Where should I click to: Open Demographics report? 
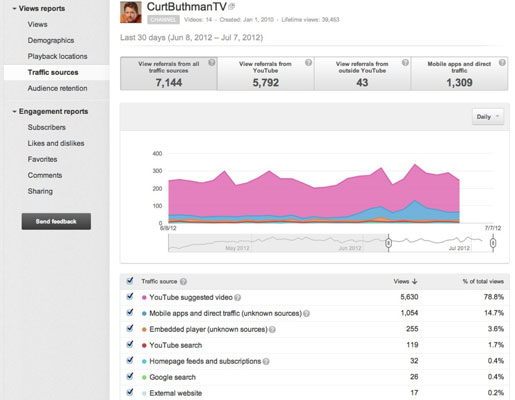tap(51, 40)
